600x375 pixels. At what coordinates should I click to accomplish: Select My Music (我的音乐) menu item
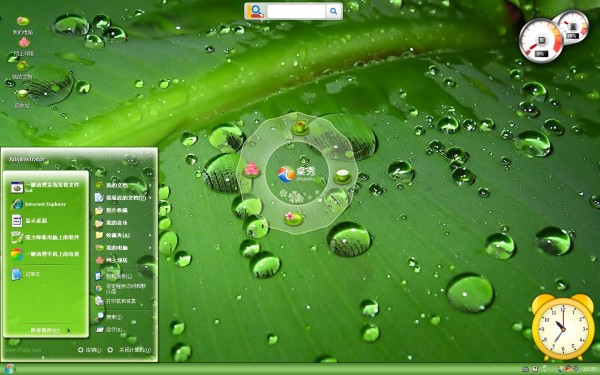111,222
